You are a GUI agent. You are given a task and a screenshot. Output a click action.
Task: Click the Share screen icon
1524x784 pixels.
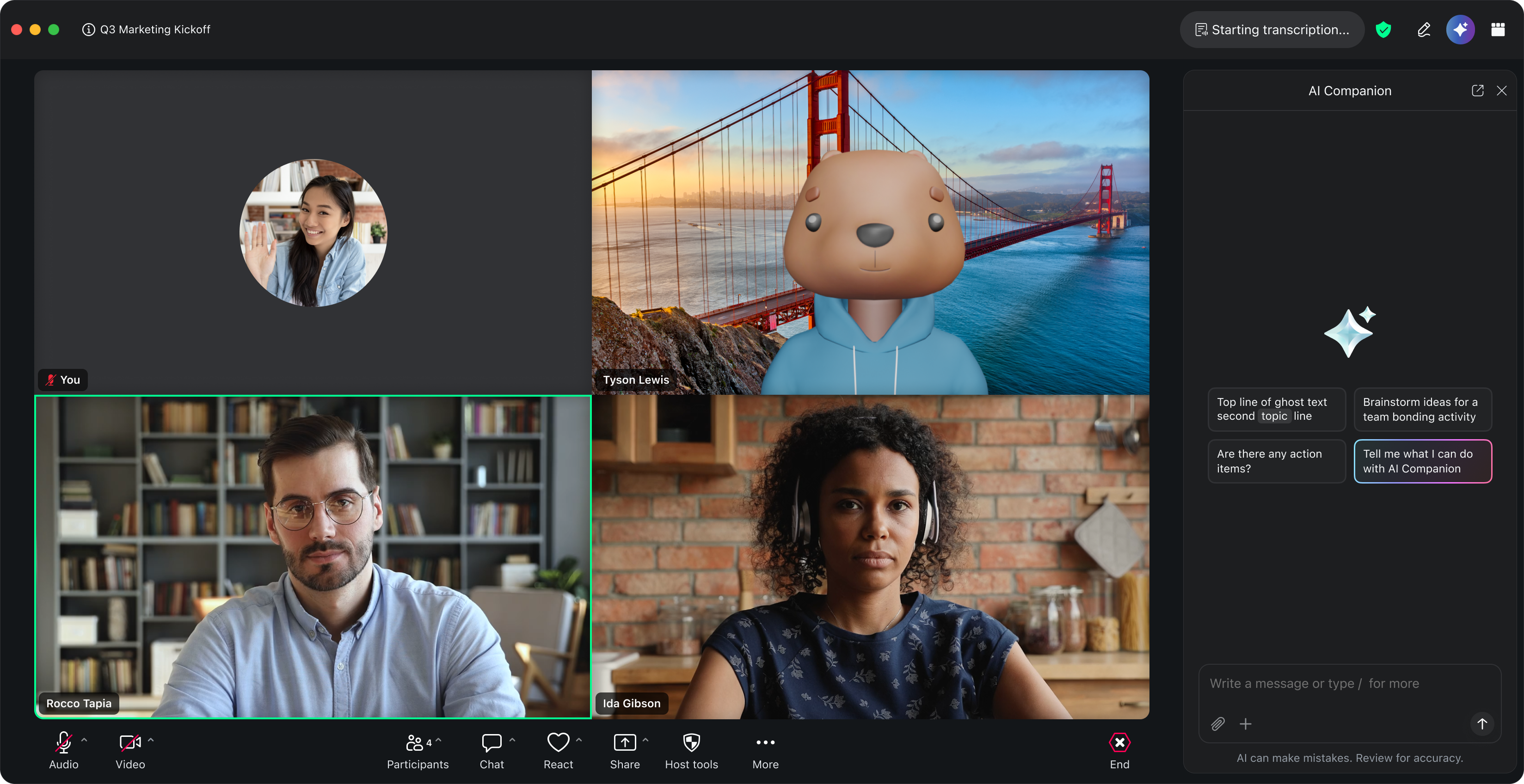624,743
